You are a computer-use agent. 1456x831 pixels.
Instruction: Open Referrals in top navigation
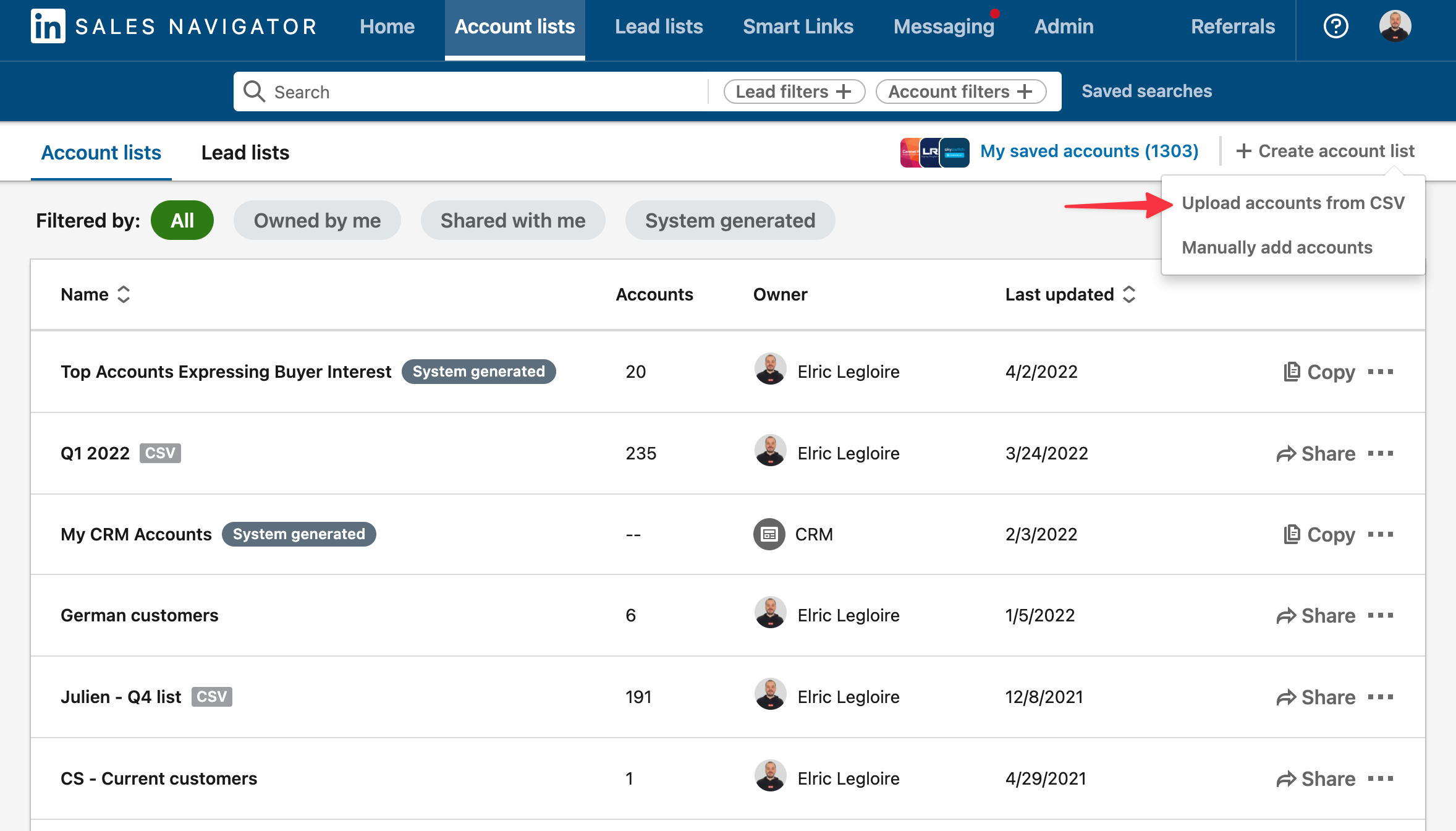[1233, 27]
